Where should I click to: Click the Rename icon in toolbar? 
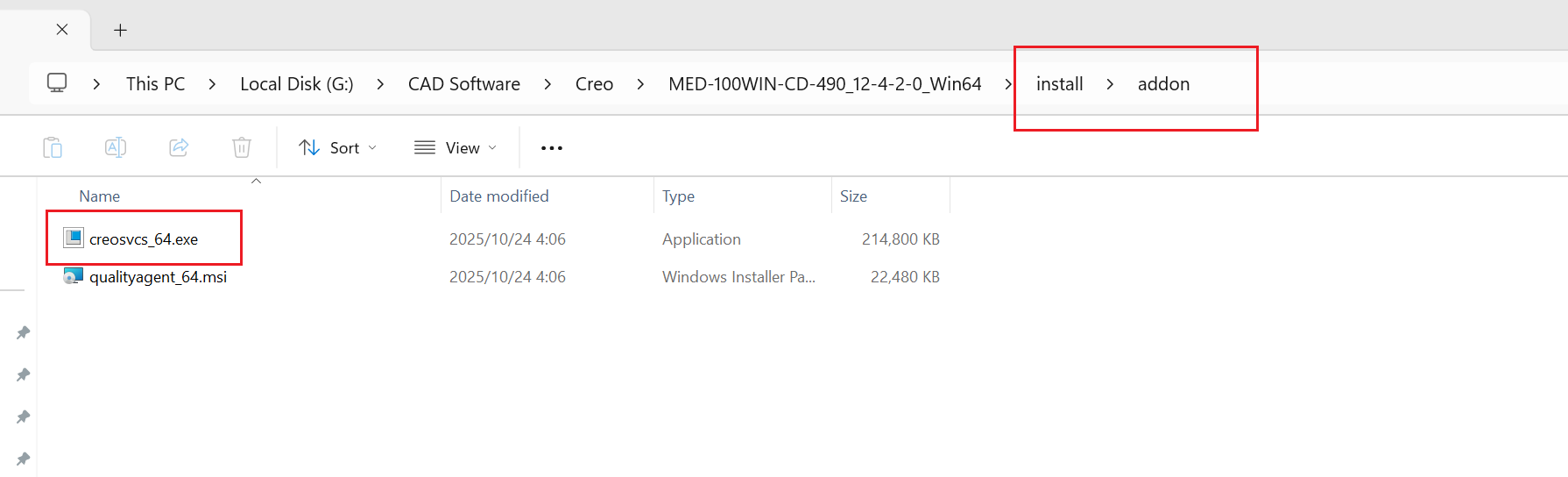(x=116, y=147)
